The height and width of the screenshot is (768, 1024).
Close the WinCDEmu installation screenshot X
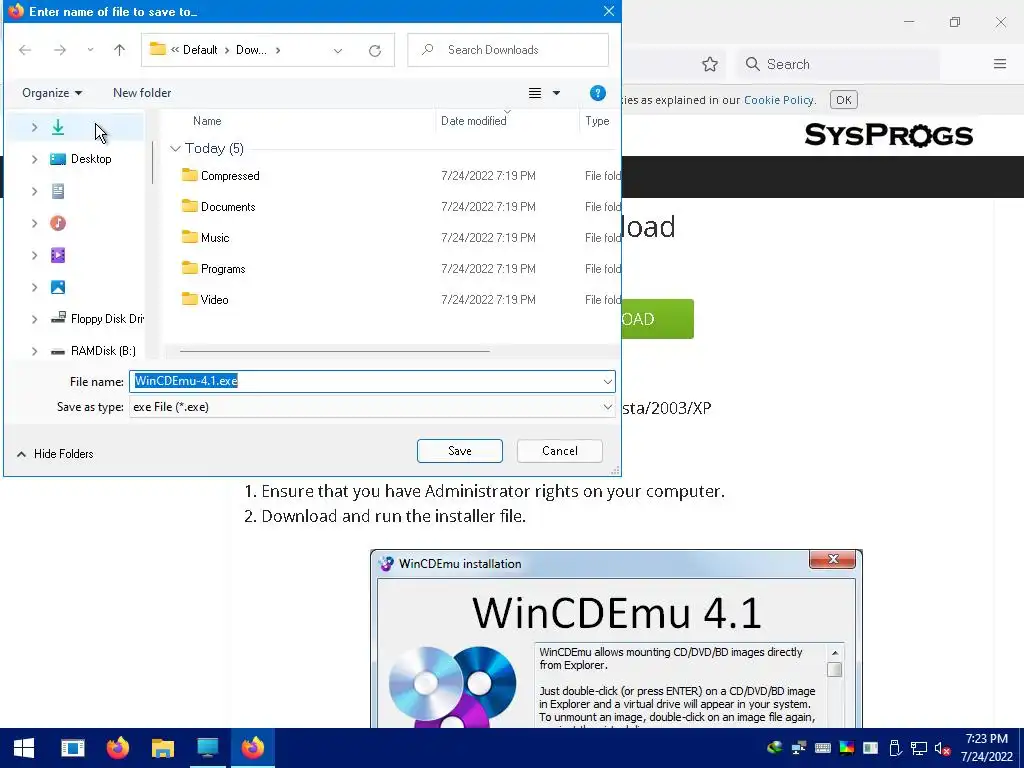click(833, 559)
